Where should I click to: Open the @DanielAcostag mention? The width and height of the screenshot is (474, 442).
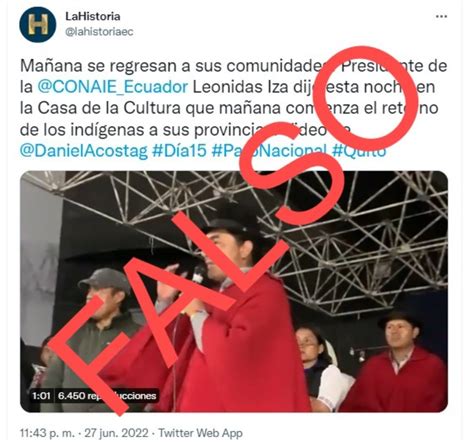pyautogui.click(x=83, y=151)
